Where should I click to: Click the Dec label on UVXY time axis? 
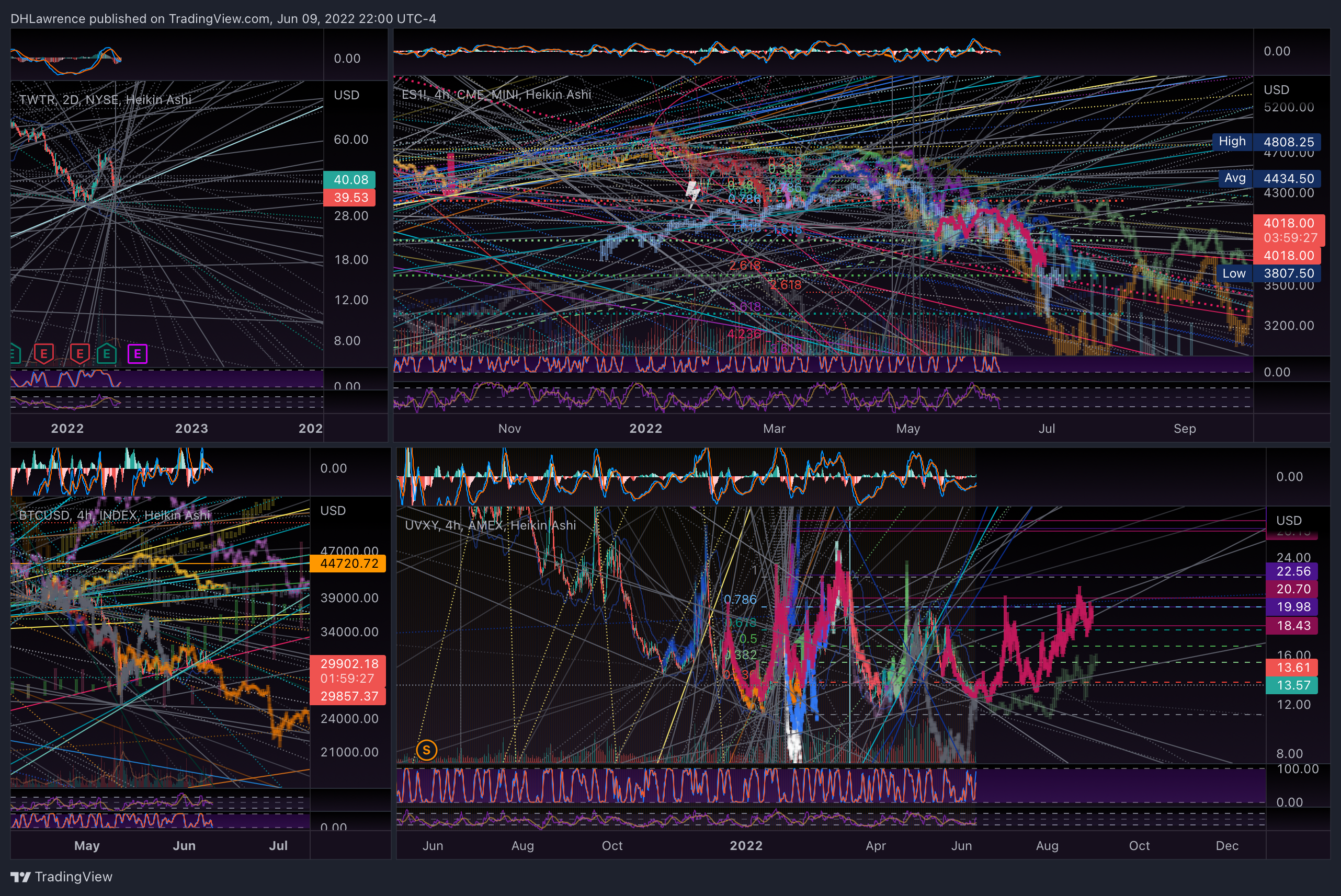[x=1228, y=846]
